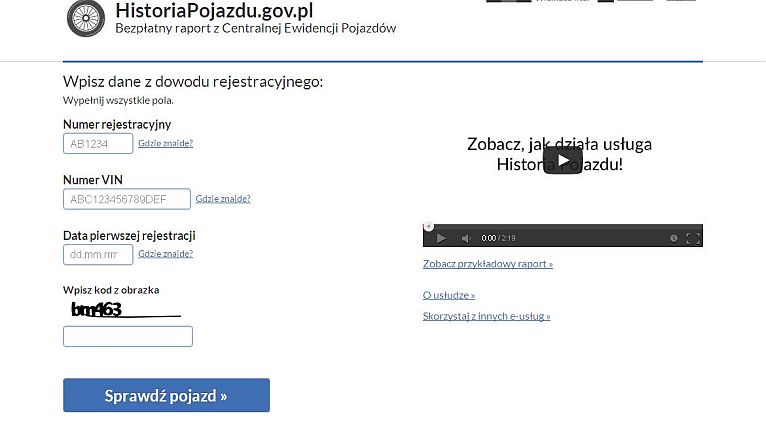The width and height of the screenshot is (766, 431).
Task: Click the 'Sprawdź pojazd »' button
Action: (166, 395)
